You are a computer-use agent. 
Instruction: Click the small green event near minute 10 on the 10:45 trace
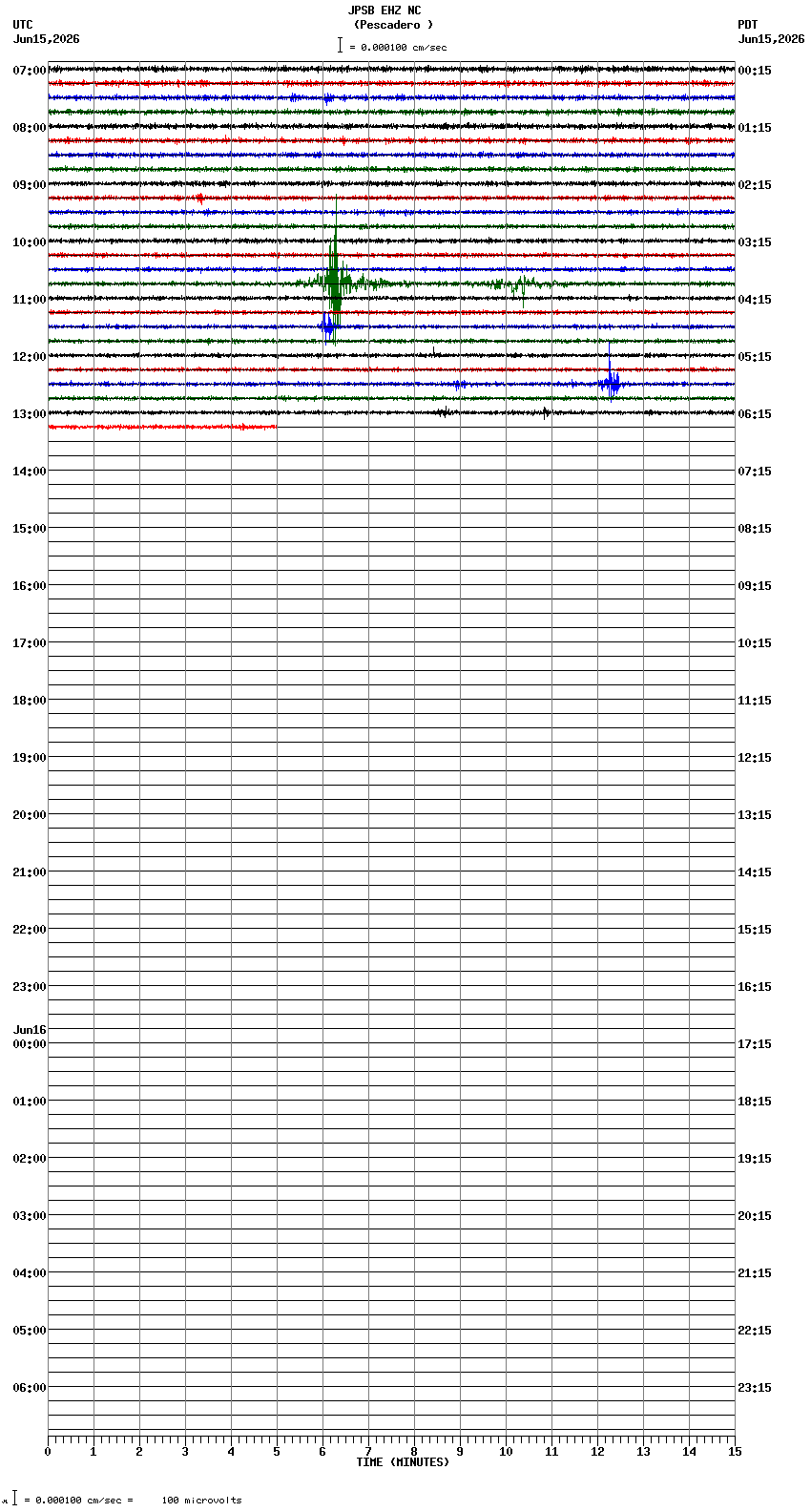520,284
